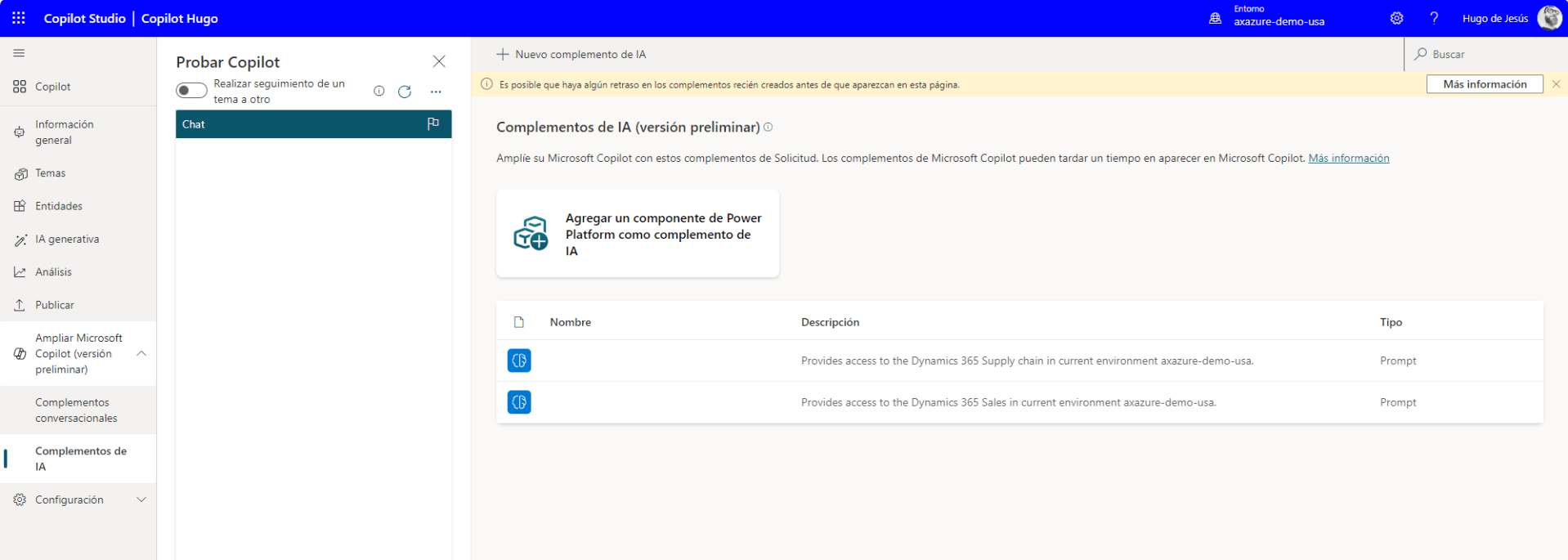Click Nuevo complemento de IA
The image size is (1568, 560).
(x=571, y=54)
